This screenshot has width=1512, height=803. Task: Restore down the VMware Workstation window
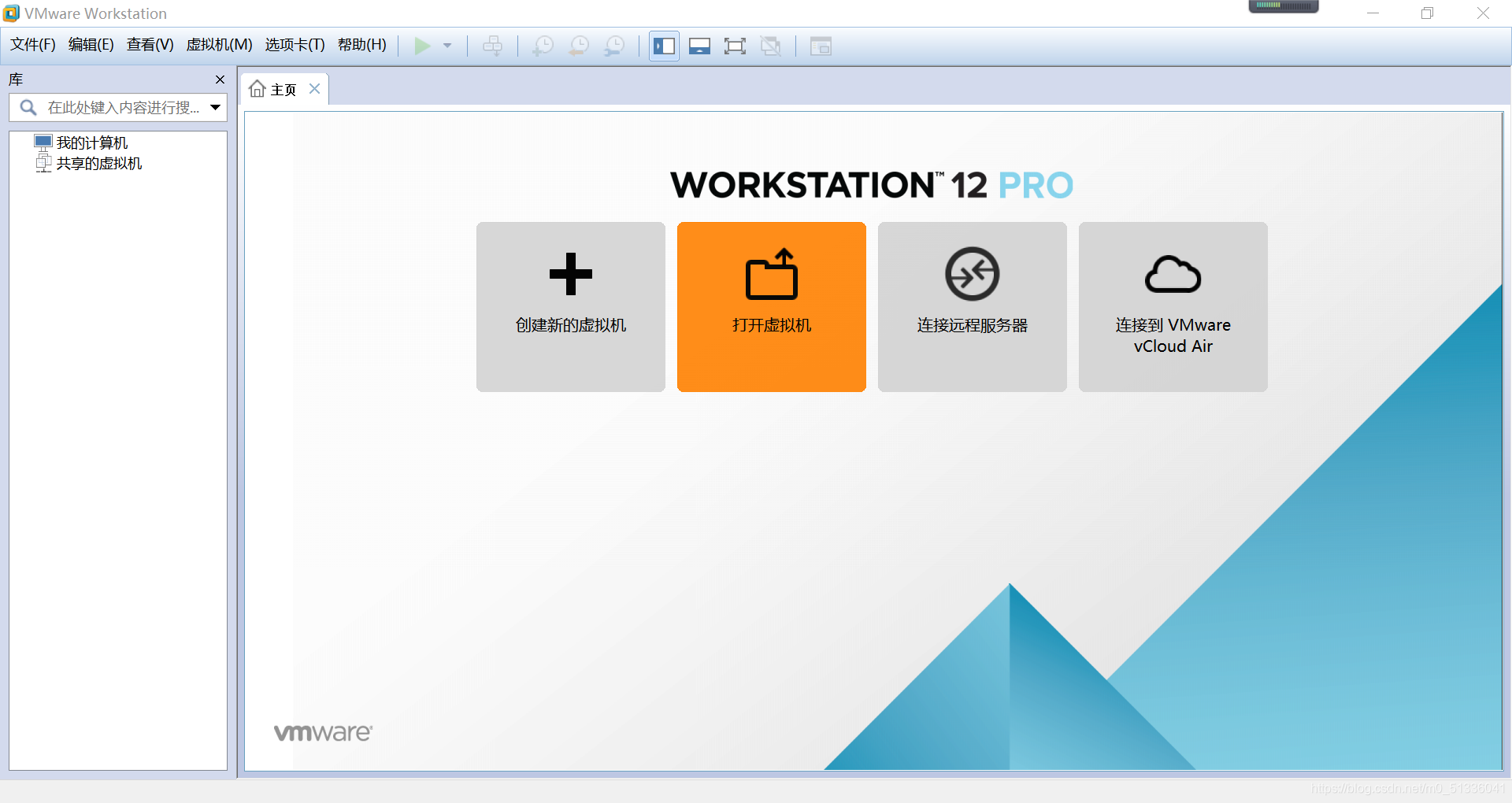[1427, 13]
